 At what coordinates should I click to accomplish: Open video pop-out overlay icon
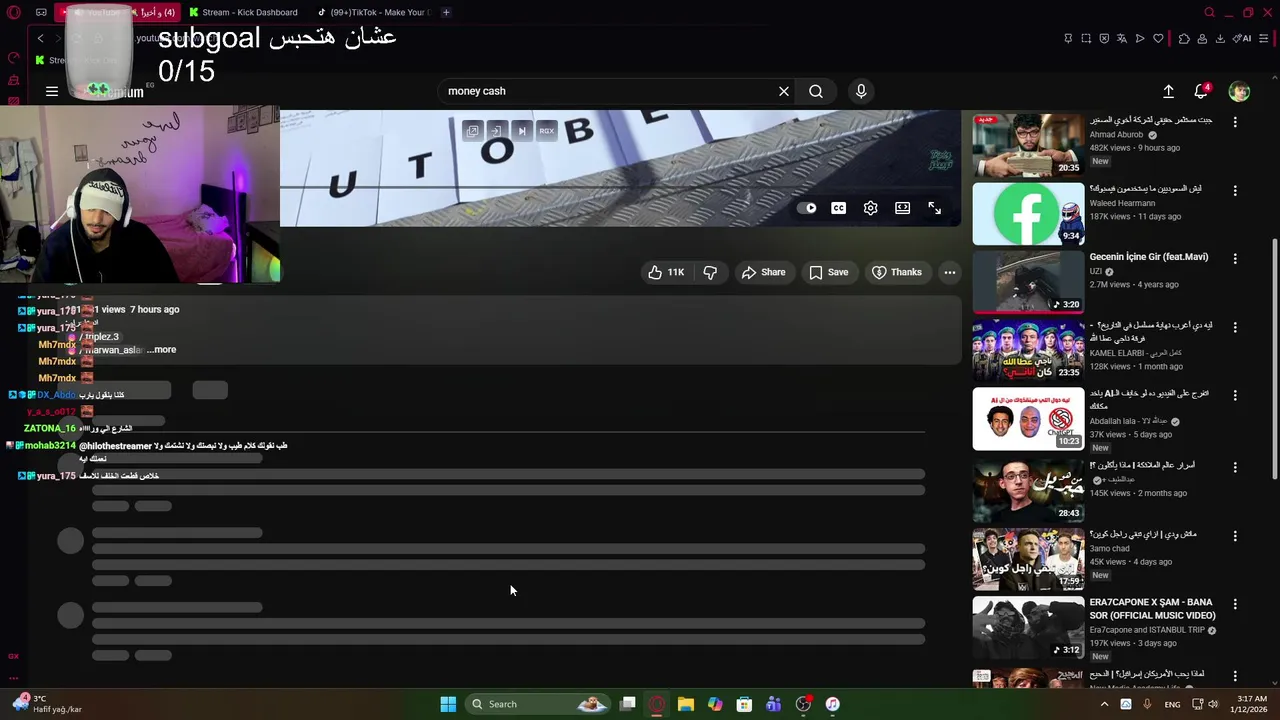point(472,131)
